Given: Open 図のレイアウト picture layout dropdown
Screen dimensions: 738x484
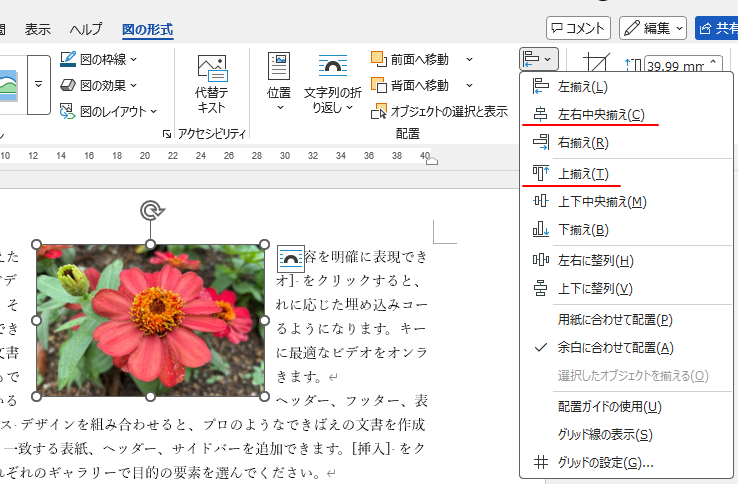Looking at the screenshot, I should 109,111.
